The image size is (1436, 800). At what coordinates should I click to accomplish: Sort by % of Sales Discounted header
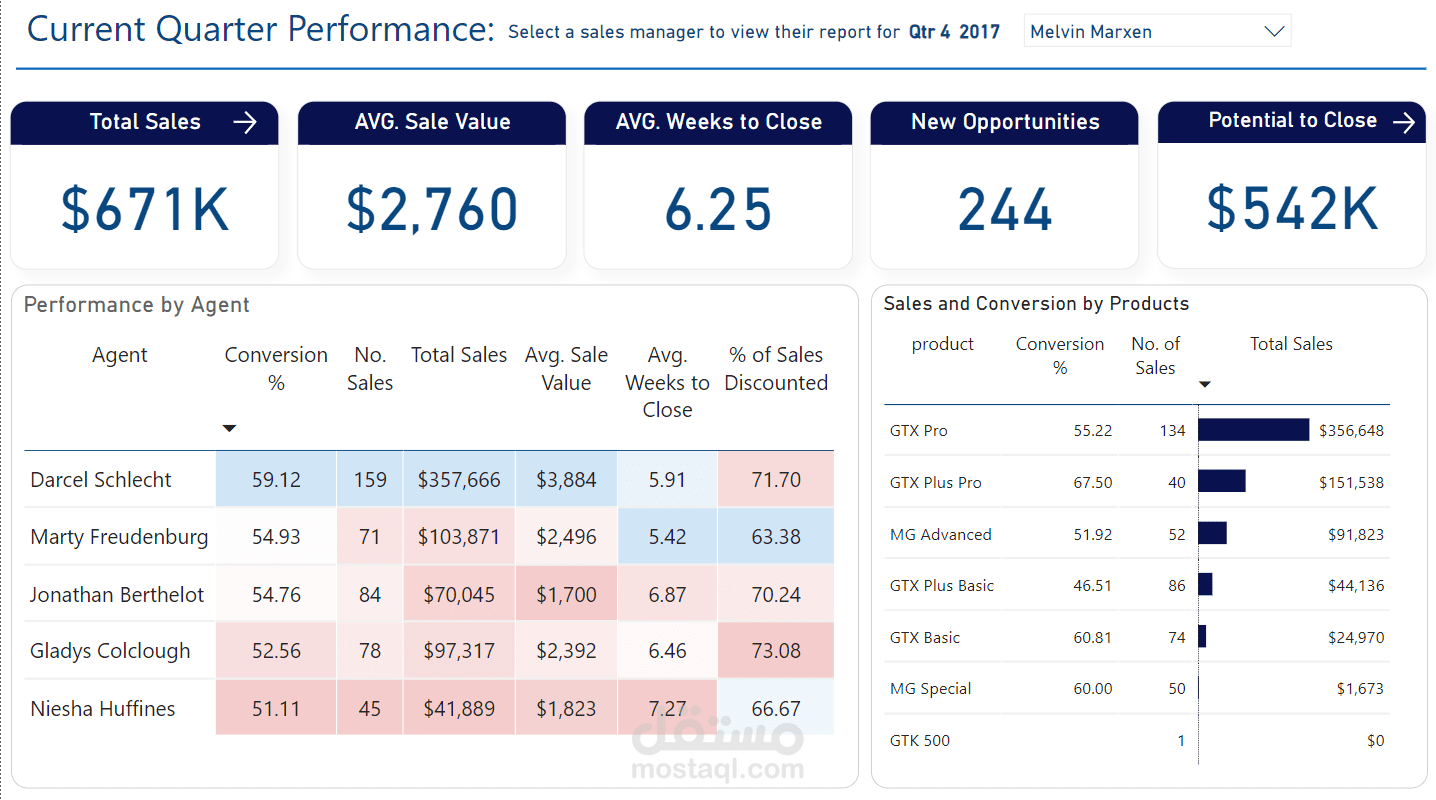point(776,369)
